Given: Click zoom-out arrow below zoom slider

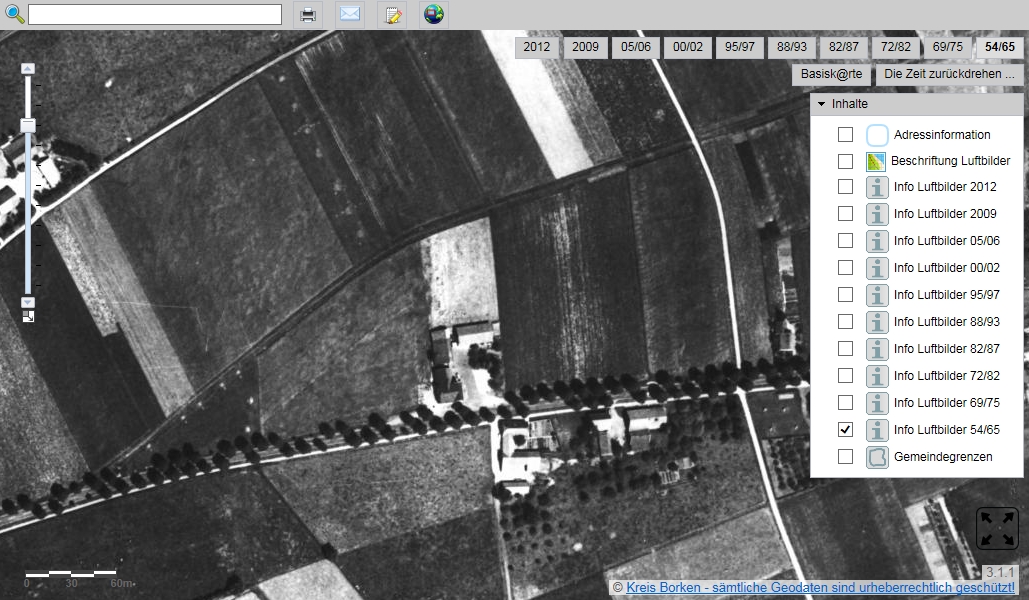Looking at the screenshot, I should point(28,302).
